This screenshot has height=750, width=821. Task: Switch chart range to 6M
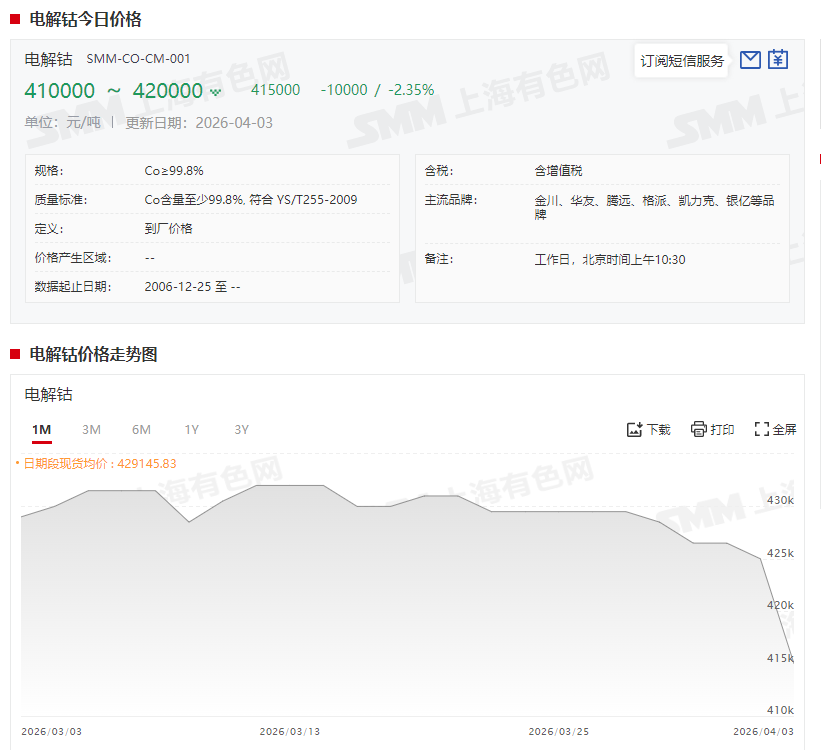(141, 429)
